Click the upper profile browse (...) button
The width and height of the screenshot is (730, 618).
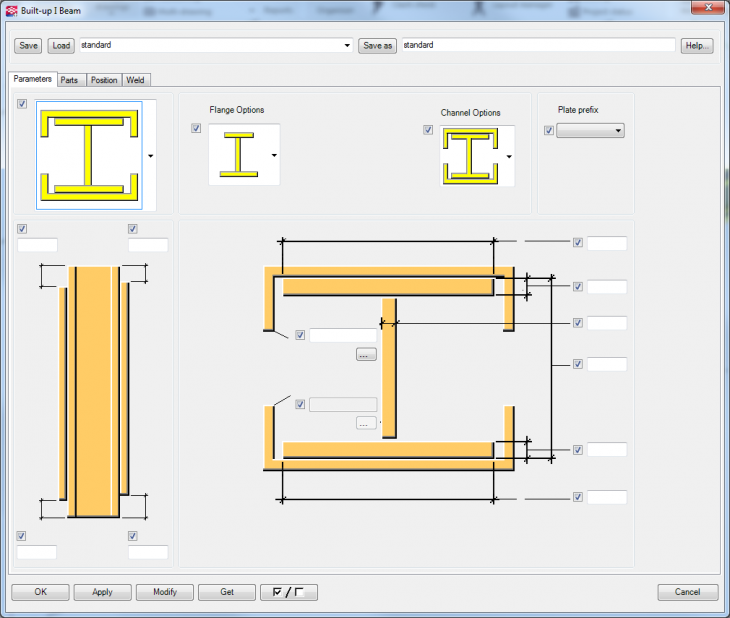click(365, 354)
